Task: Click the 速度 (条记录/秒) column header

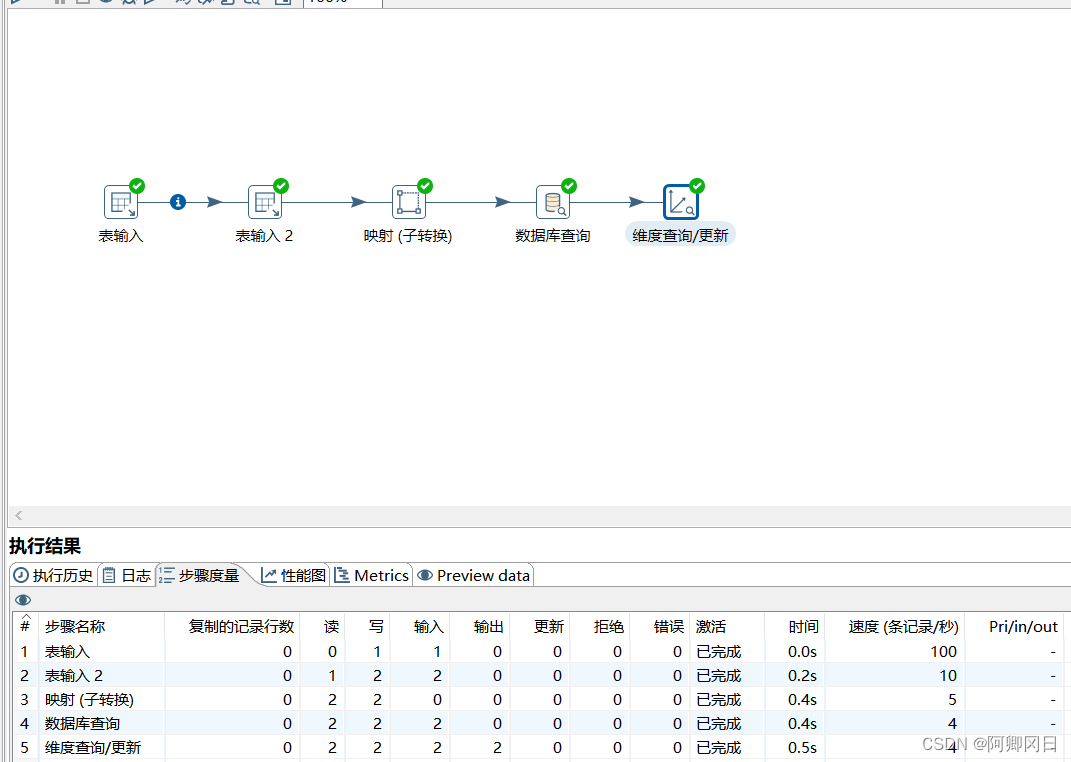Action: click(903, 627)
